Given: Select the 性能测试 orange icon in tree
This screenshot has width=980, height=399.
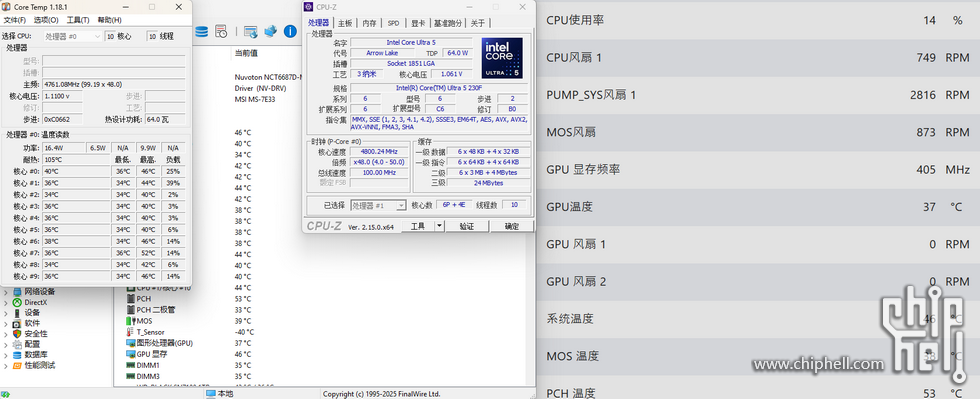Looking at the screenshot, I should [18, 365].
